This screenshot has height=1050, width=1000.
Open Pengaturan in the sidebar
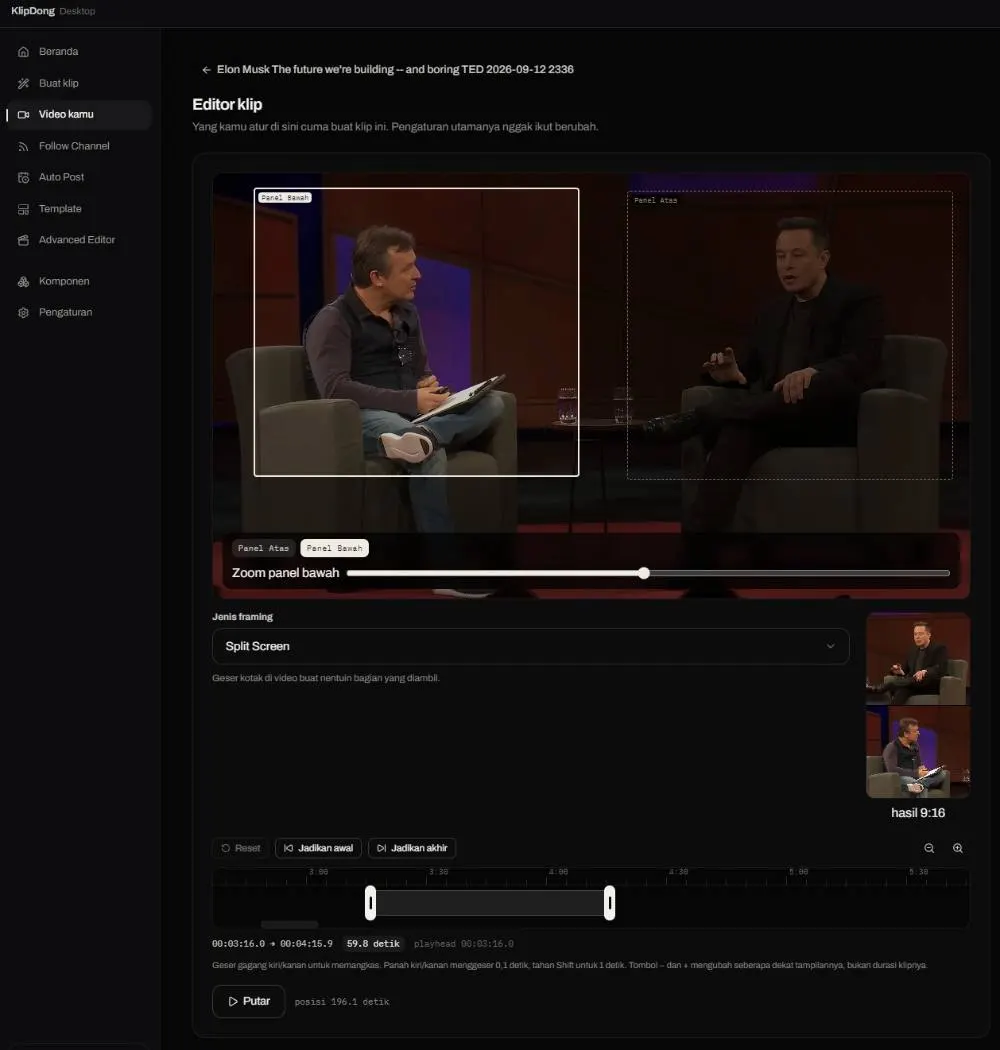[x=79, y=313]
